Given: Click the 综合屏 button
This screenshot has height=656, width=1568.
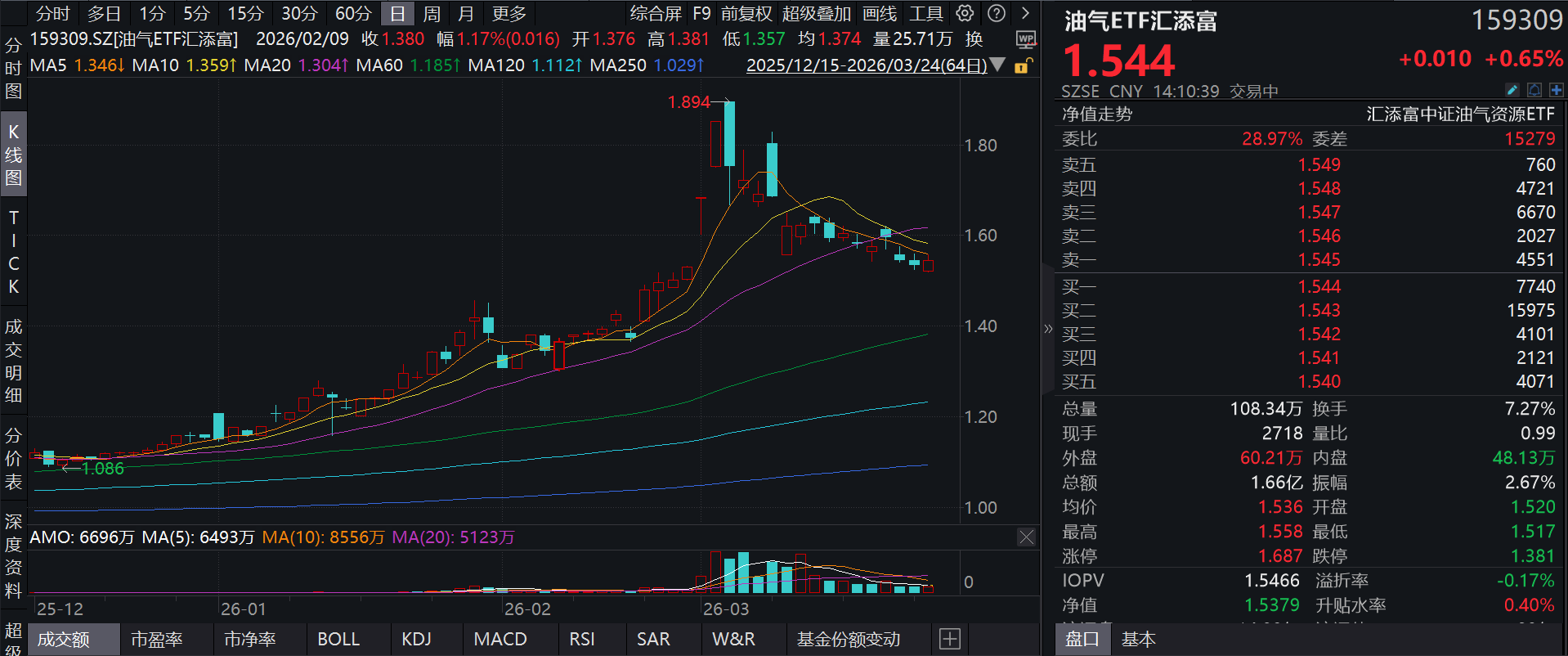Looking at the screenshot, I should [655, 14].
